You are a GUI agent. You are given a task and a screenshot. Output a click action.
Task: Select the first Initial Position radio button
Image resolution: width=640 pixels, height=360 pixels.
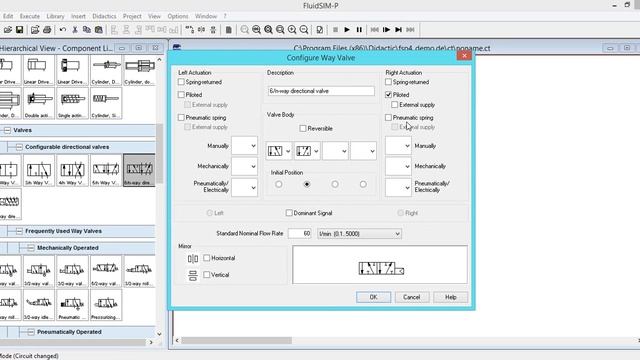(279, 184)
